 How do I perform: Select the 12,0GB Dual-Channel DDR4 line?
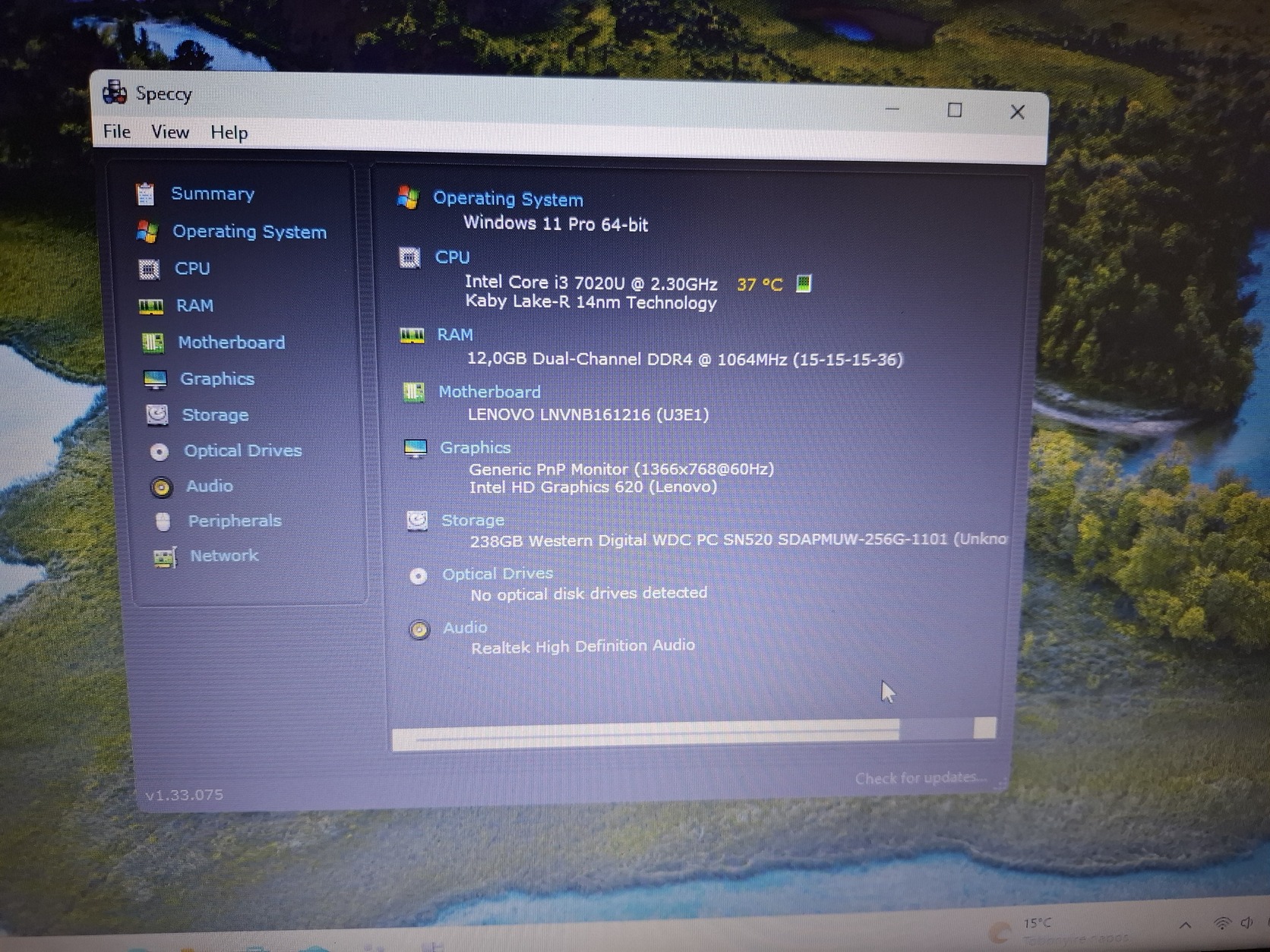click(684, 359)
